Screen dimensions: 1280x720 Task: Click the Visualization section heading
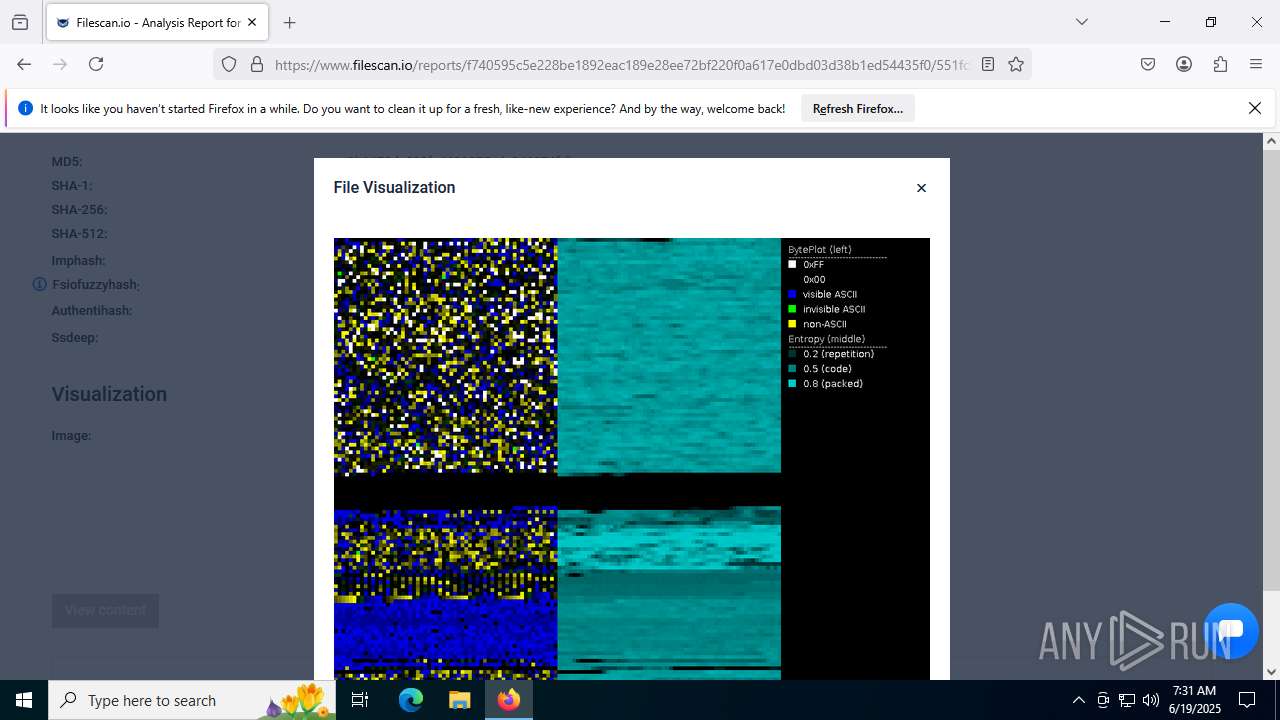click(x=109, y=394)
